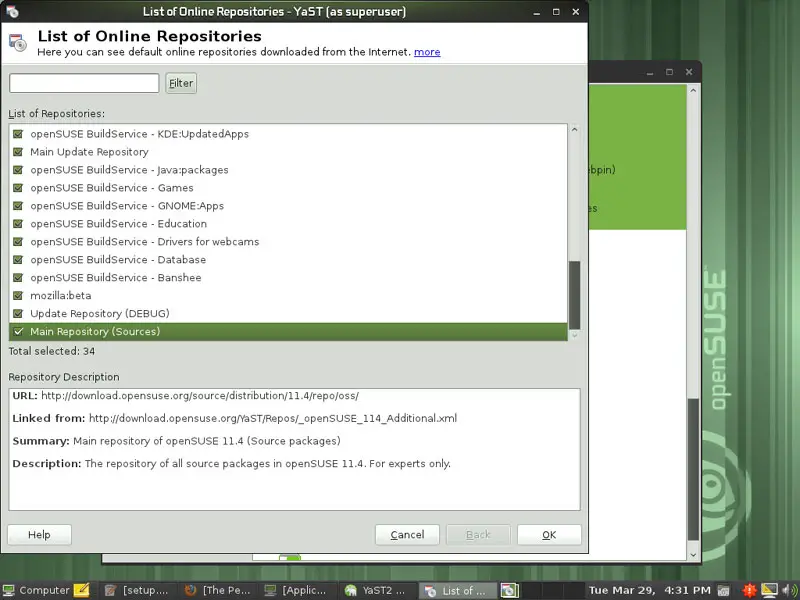
Task: Switch to the [Applic... taskbar window
Action: tap(297, 590)
